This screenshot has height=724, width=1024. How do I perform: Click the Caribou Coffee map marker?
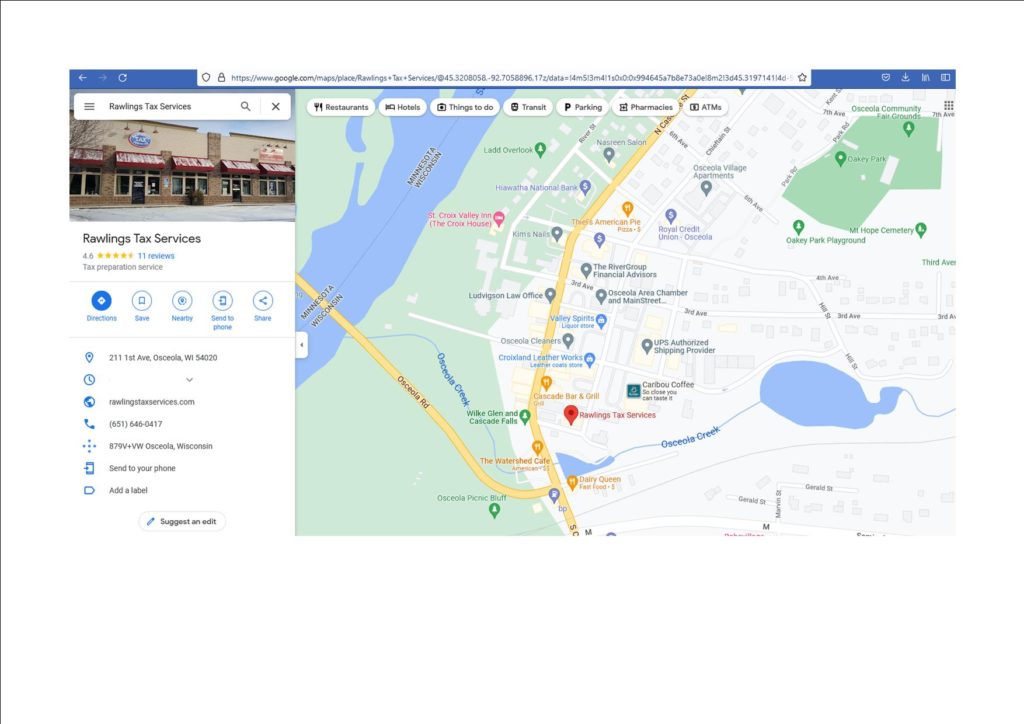click(633, 391)
